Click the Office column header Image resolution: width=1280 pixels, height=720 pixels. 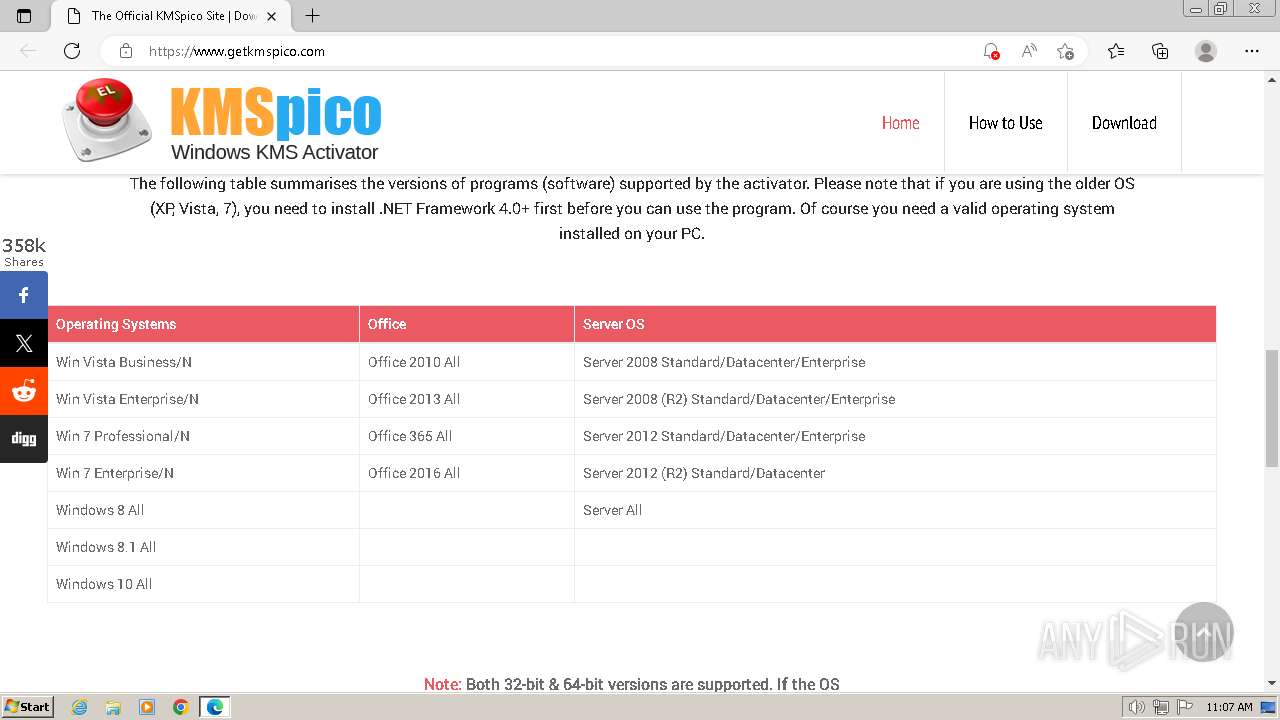click(467, 324)
